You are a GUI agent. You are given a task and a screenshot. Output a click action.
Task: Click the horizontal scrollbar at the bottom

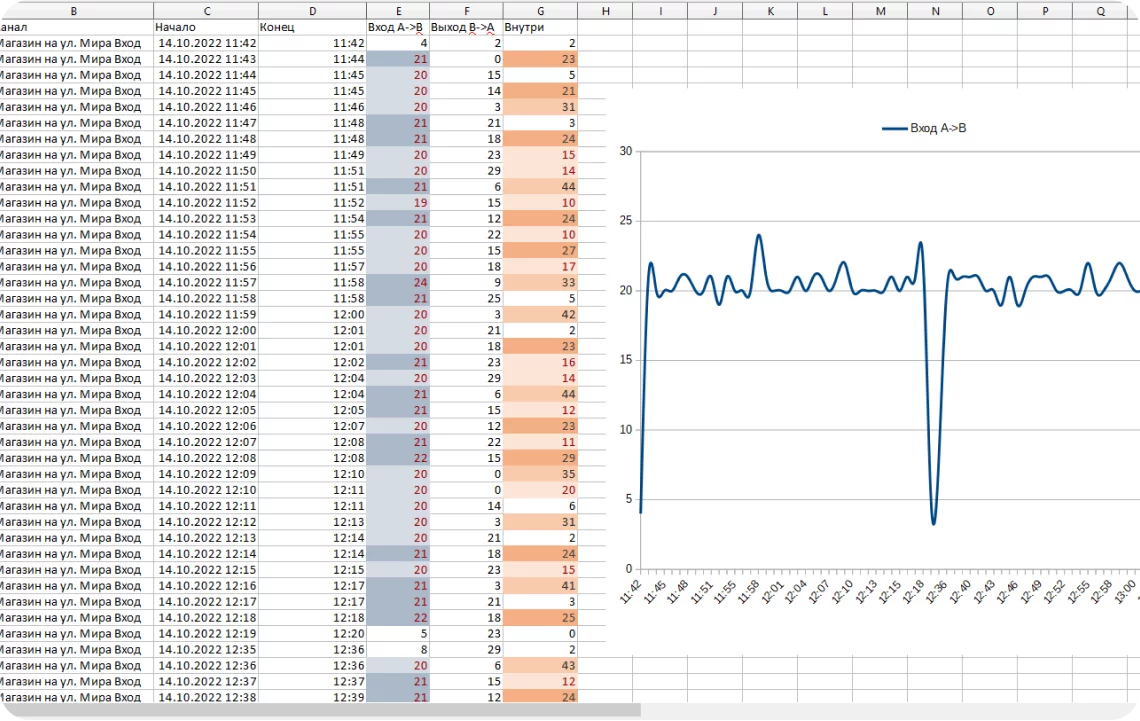point(320,710)
